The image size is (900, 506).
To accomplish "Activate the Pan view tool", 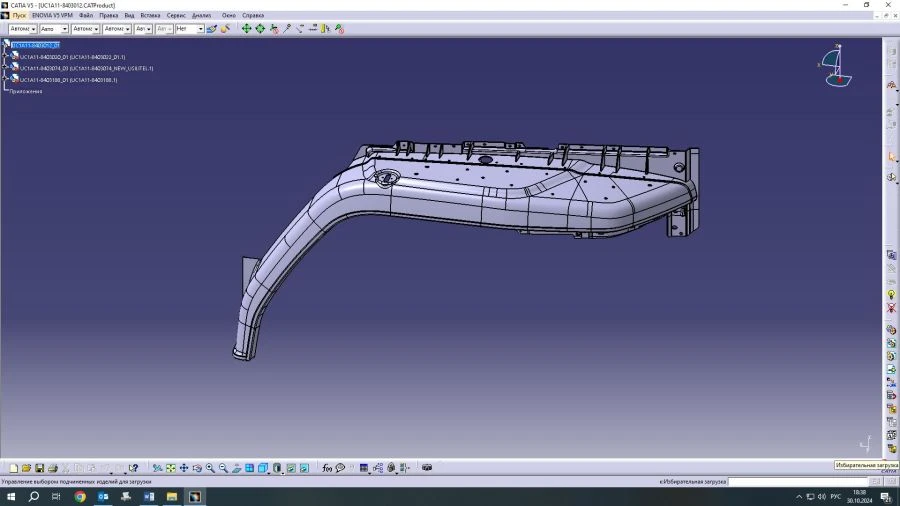I will coord(184,468).
